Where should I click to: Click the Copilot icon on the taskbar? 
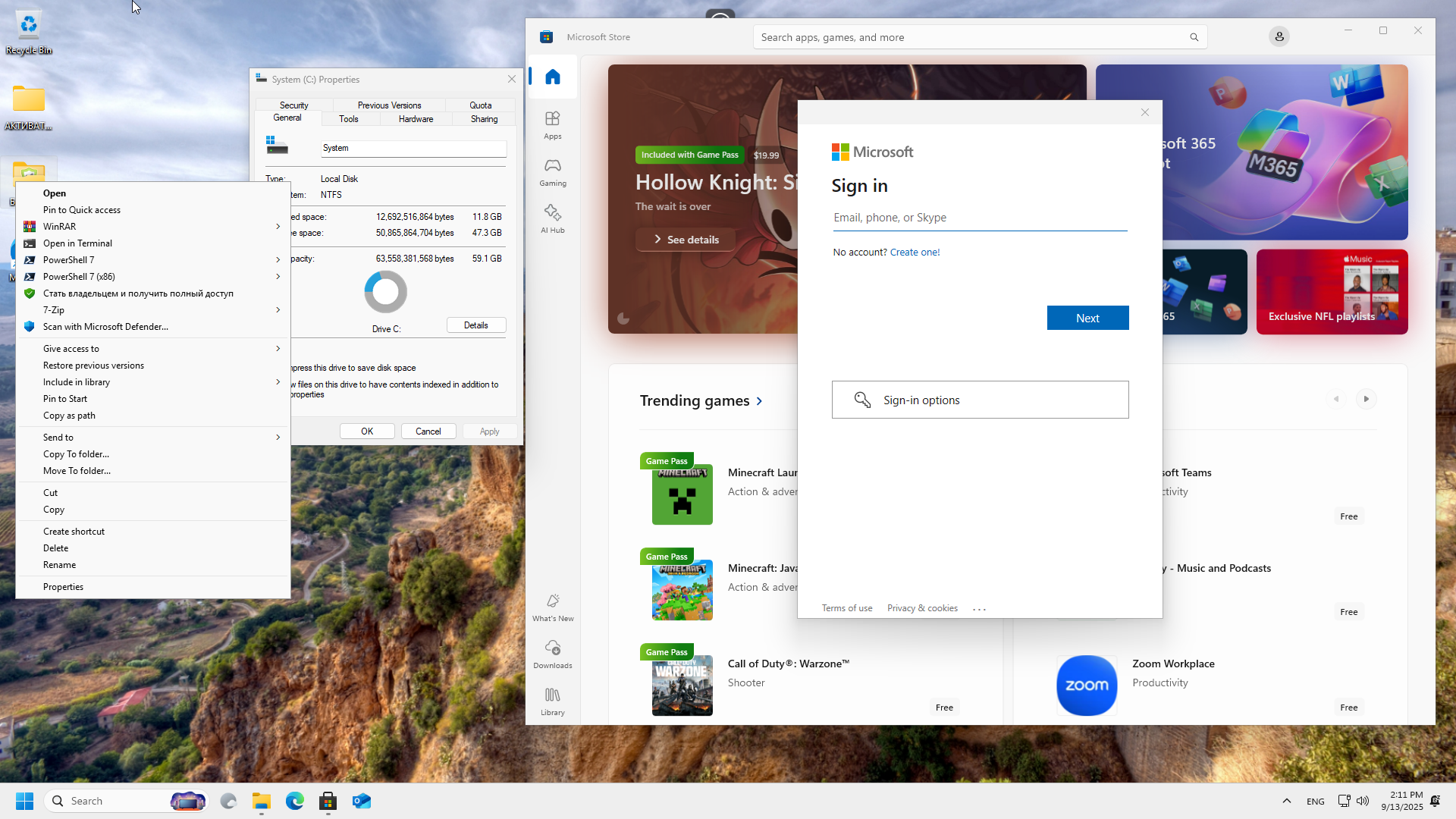(228, 801)
